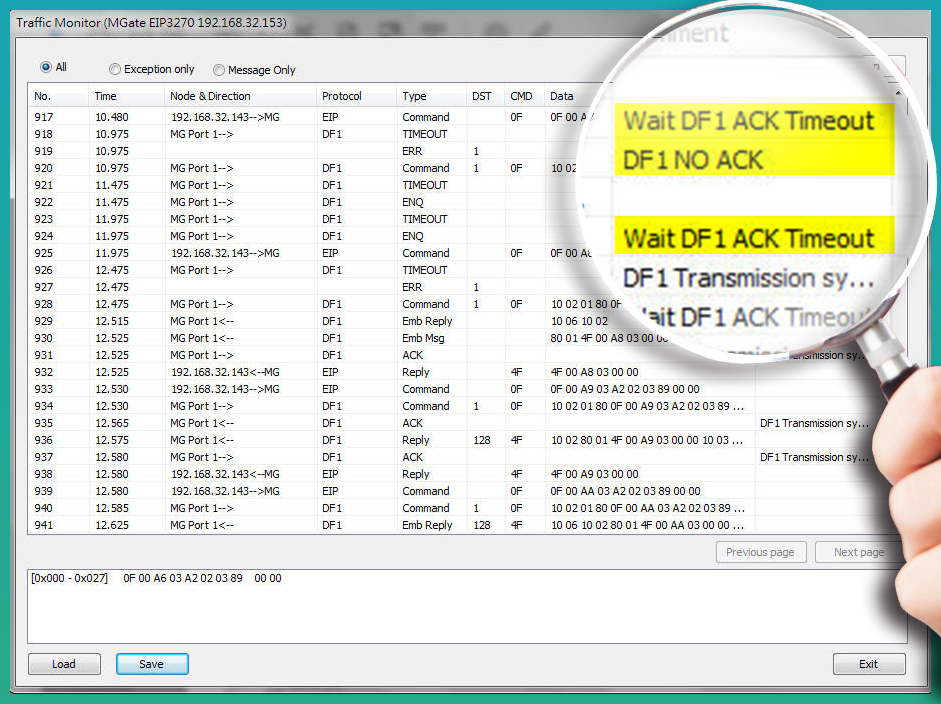Screen dimensions: 941x704
Task: Click the TIMEOUT type in row 921
Action: click(x=425, y=185)
